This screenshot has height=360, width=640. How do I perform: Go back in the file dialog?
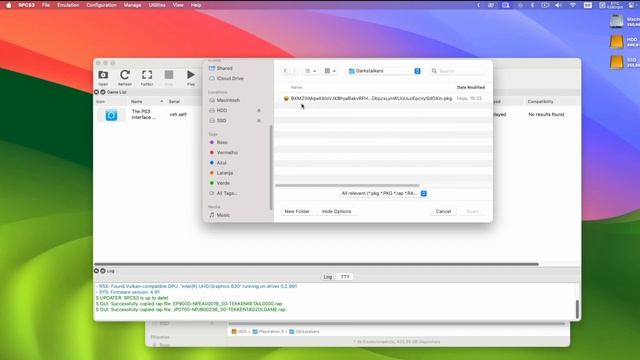(285, 71)
